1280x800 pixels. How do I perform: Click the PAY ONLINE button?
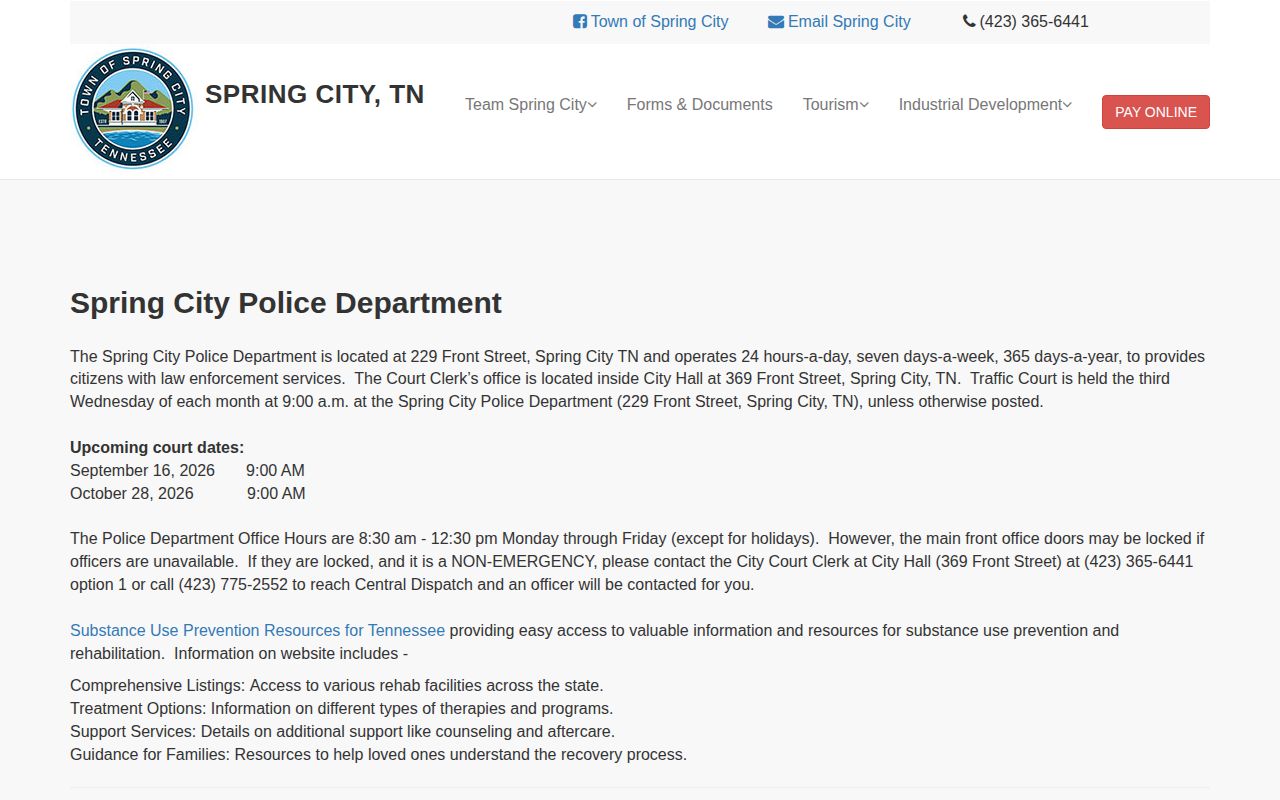click(x=1156, y=112)
